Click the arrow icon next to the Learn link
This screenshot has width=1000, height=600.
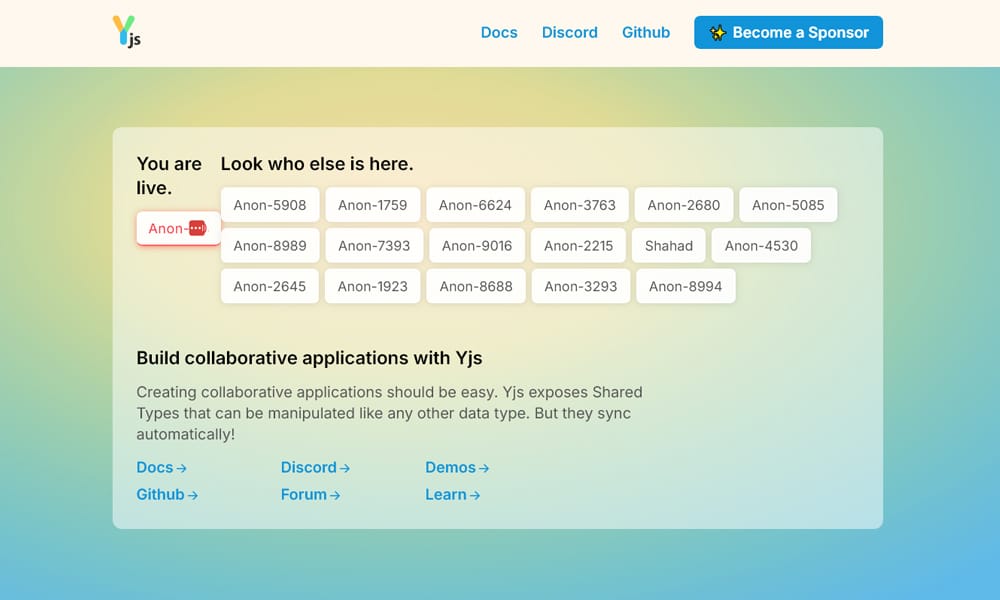(x=474, y=494)
